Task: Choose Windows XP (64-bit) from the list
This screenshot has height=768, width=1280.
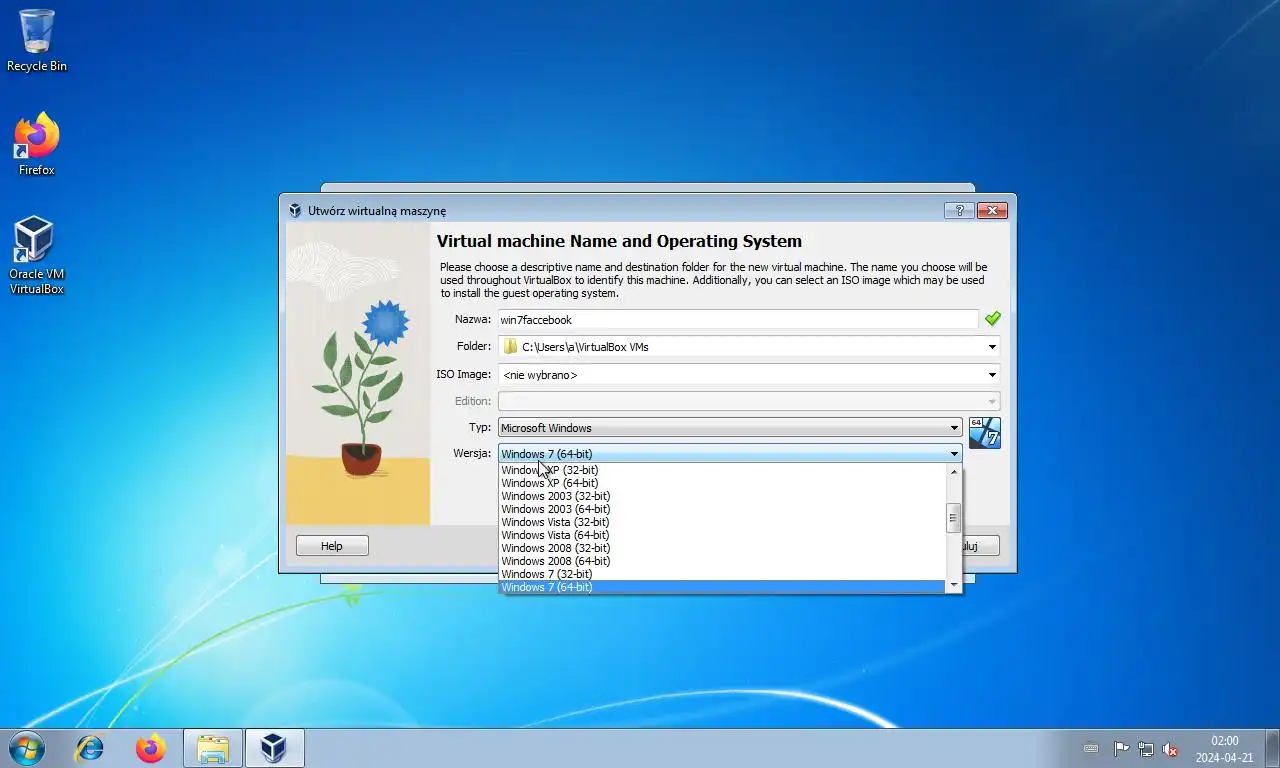Action: coord(722,483)
